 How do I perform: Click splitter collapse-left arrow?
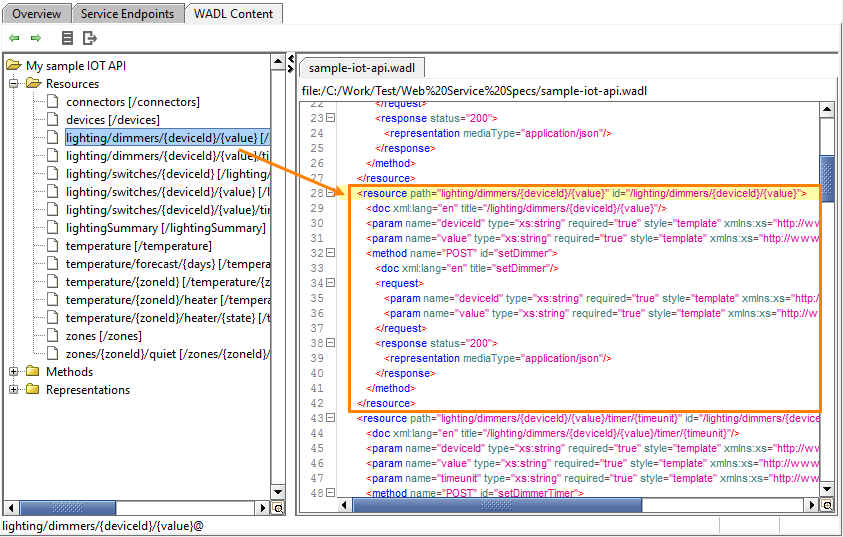pyautogui.click(x=290, y=59)
